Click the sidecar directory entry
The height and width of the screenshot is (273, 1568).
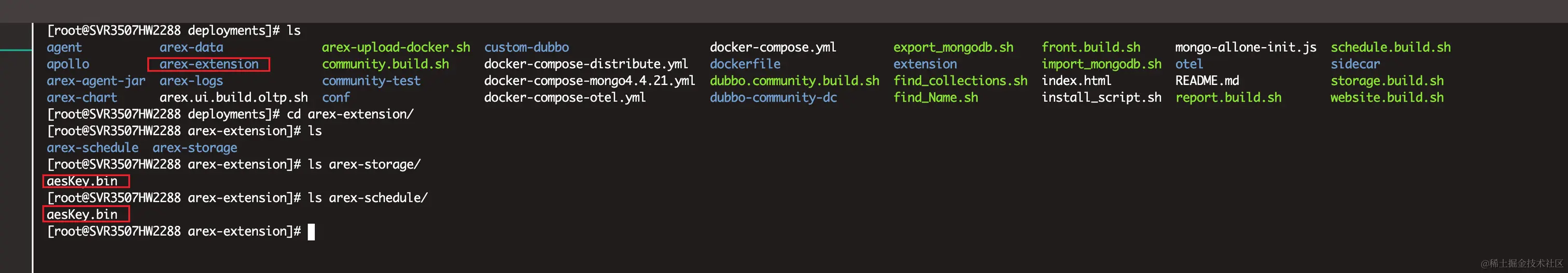1354,64
